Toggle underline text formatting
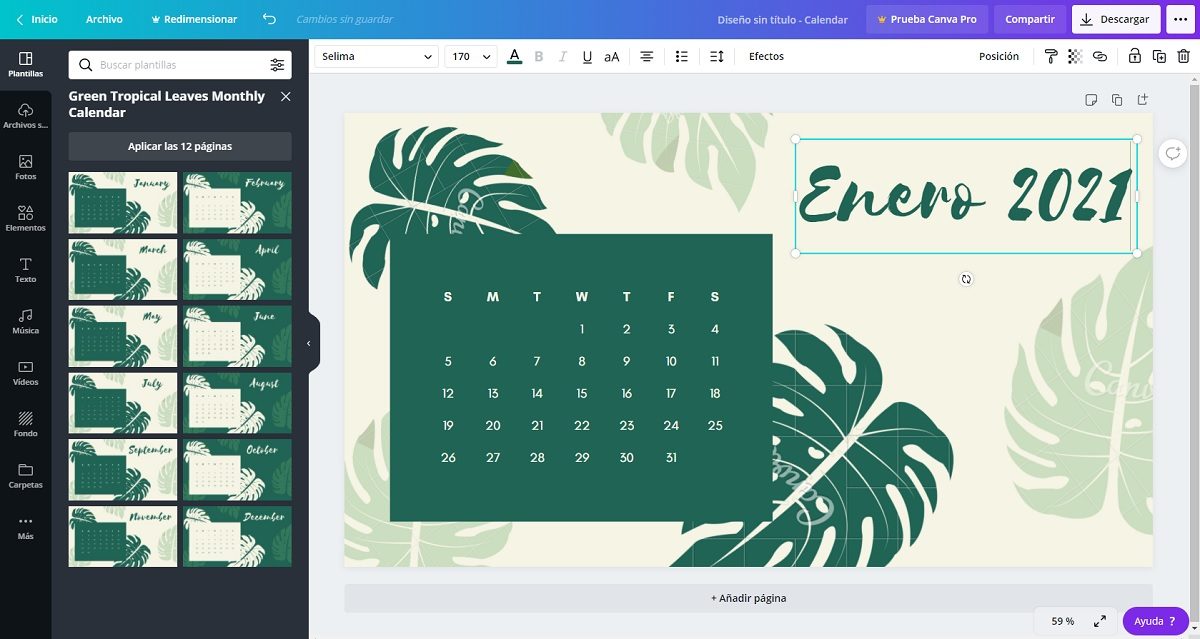The image size is (1200, 639). tap(587, 56)
